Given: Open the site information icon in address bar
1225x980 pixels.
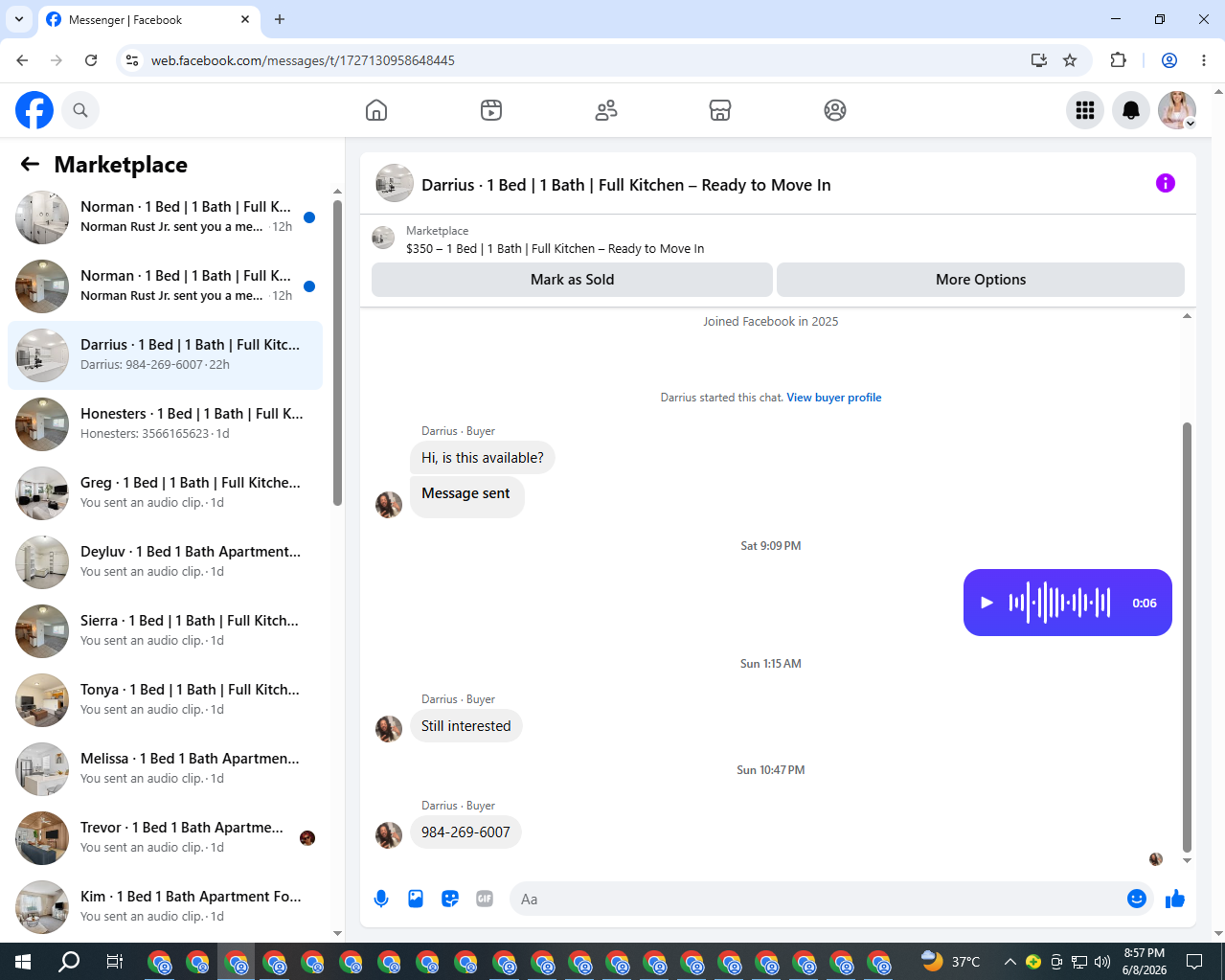Looking at the screenshot, I should coord(133,60).
